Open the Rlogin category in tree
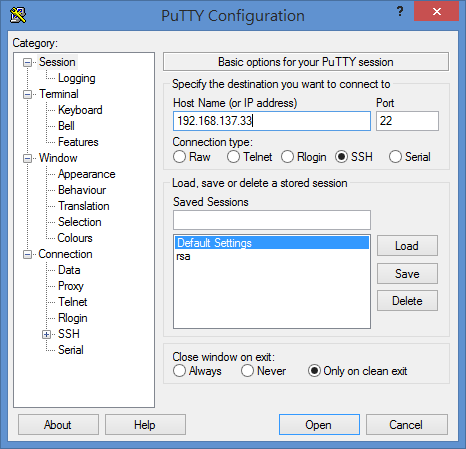 [x=73, y=318]
